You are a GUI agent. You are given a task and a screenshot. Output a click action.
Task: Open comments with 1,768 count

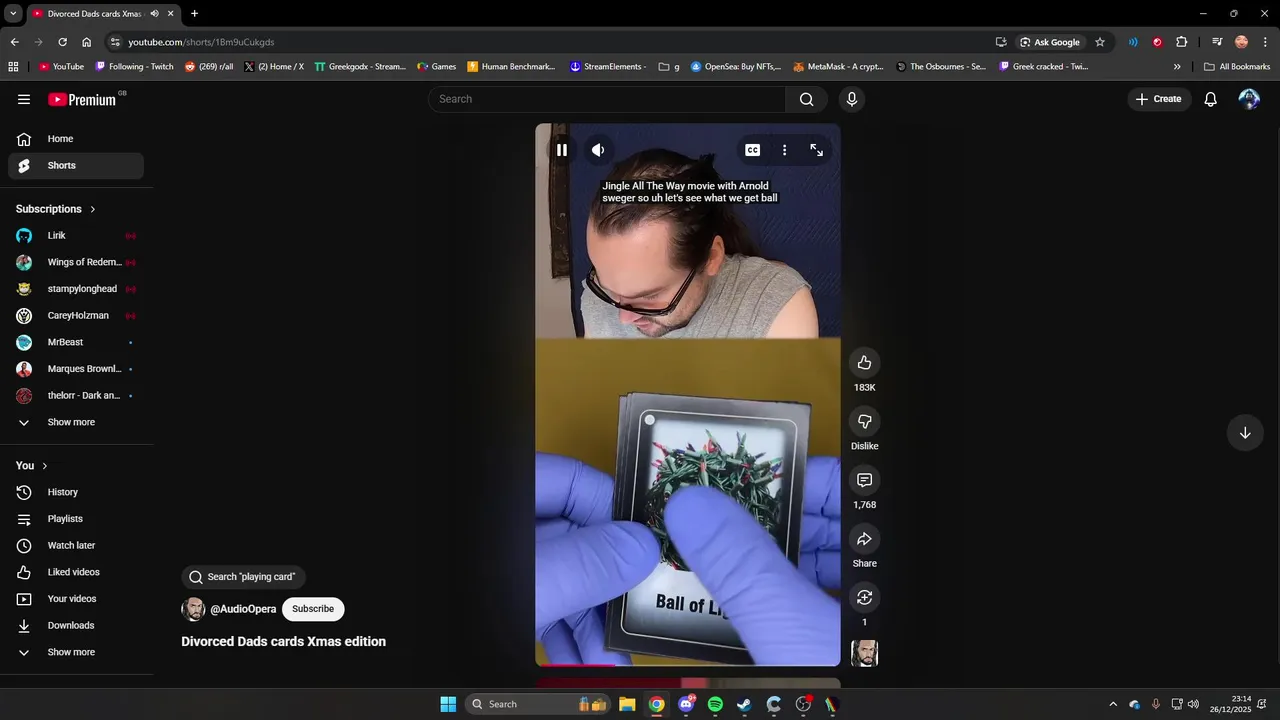tap(865, 481)
